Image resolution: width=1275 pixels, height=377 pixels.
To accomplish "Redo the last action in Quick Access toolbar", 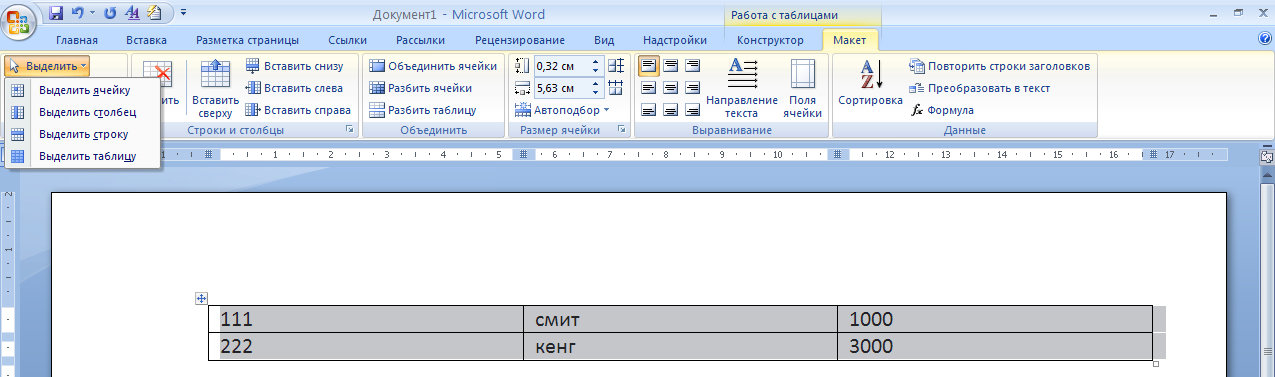I will point(109,14).
